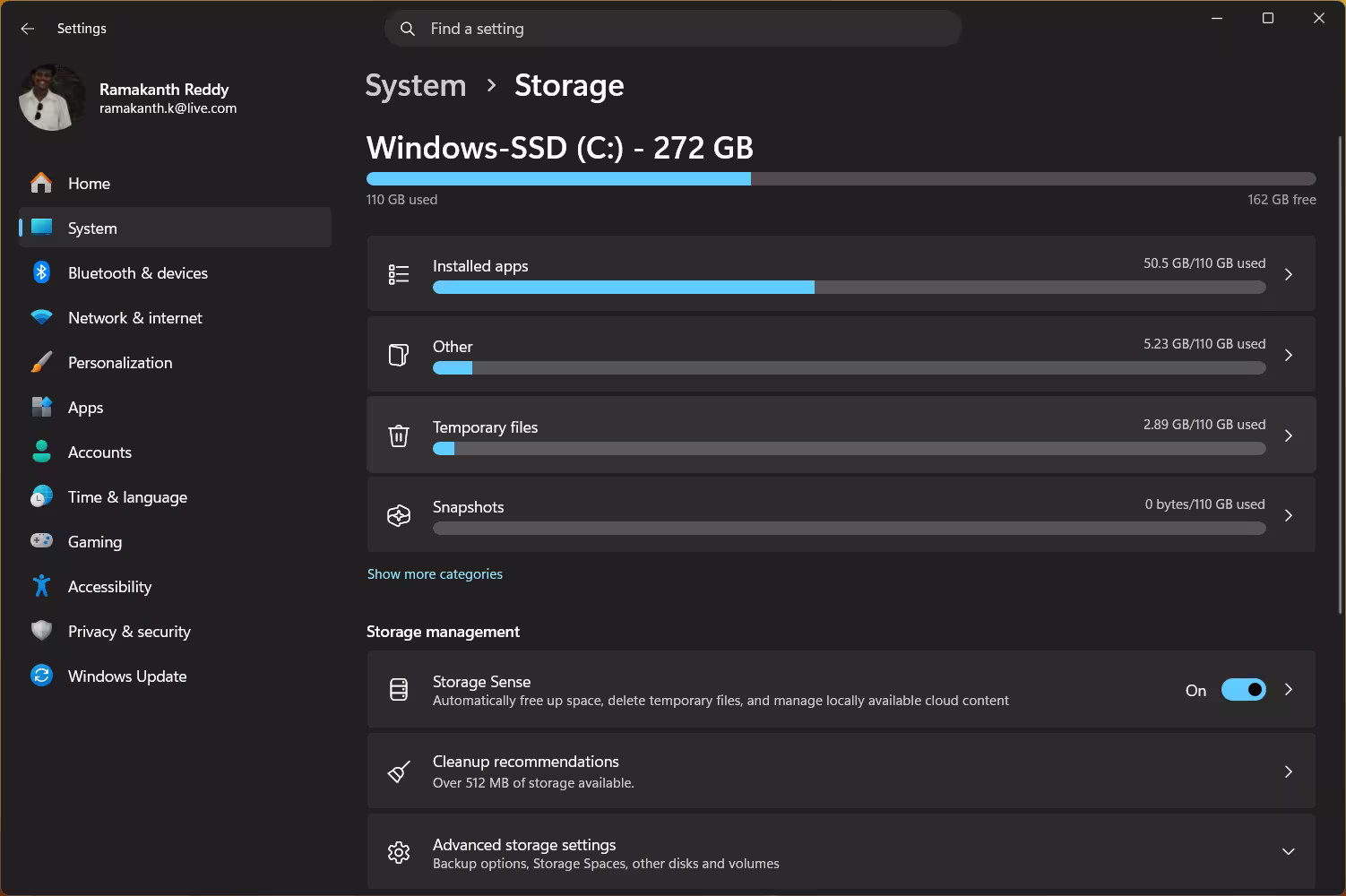Click the Ramakanth Reddy account name

(x=164, y=90)
